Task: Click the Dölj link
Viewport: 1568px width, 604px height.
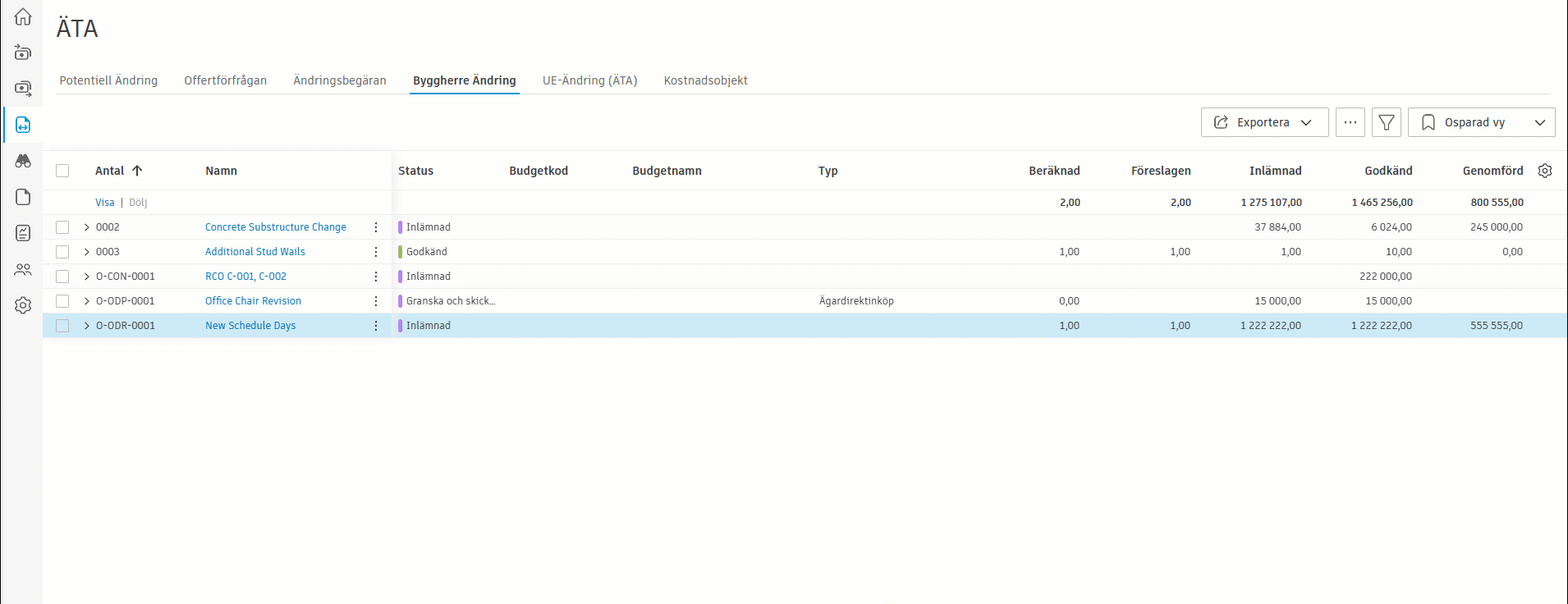Action: [x=138, y=203]
